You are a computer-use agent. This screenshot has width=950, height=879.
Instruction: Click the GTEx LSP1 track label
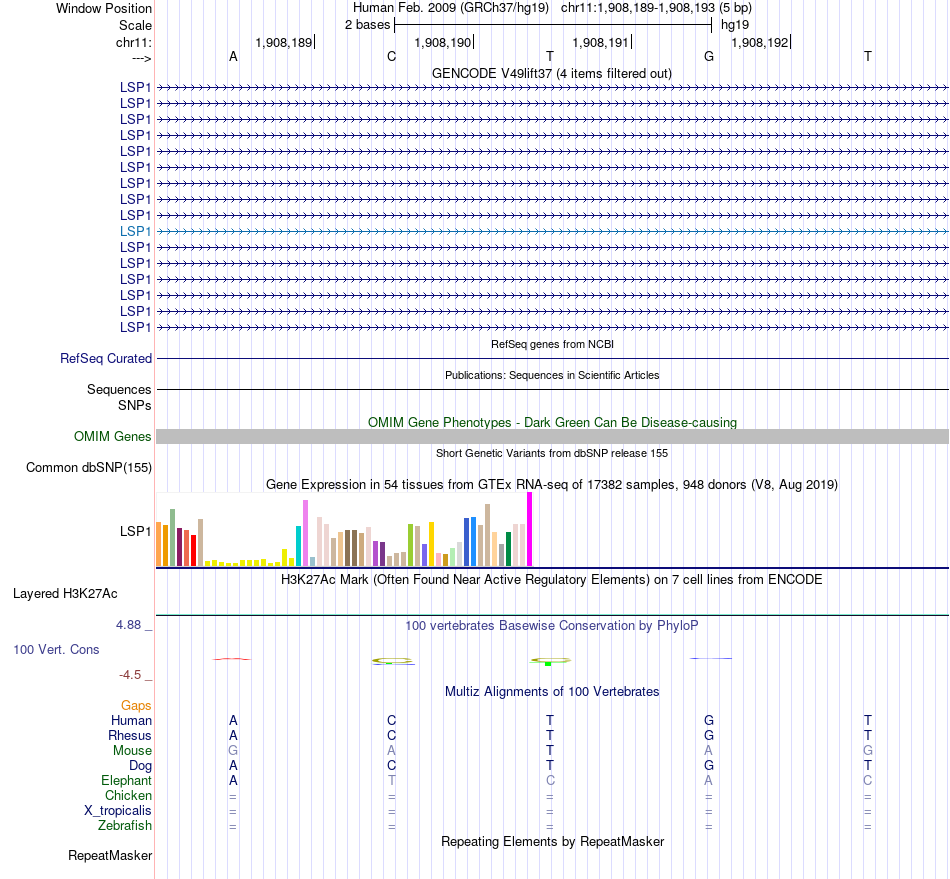(135, 531)
